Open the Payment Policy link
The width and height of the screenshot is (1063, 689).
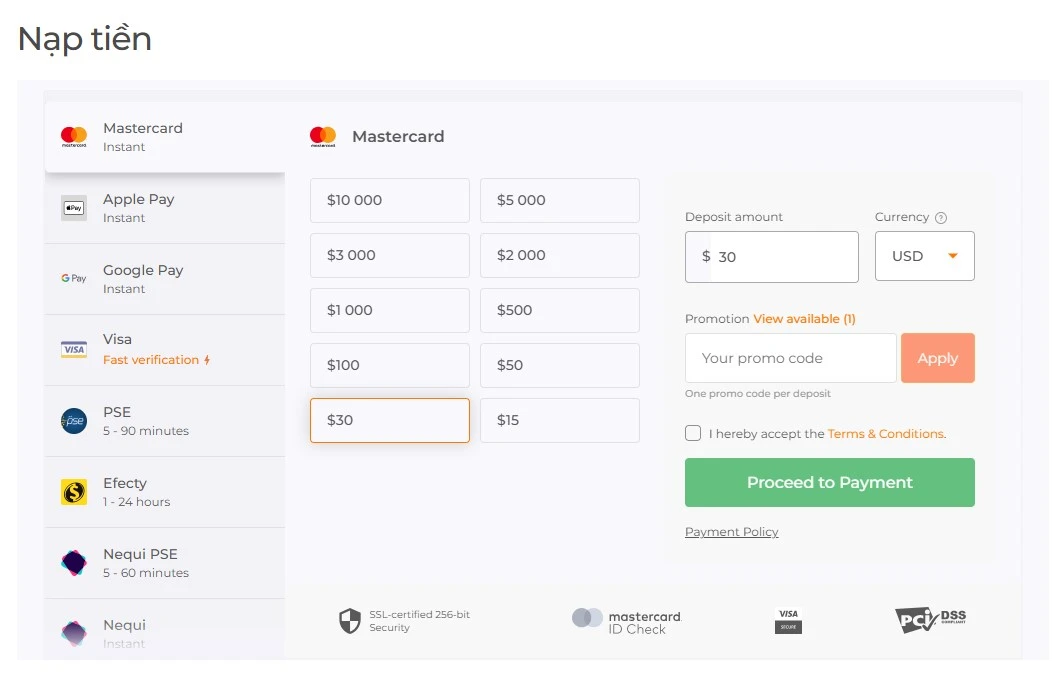732,532
